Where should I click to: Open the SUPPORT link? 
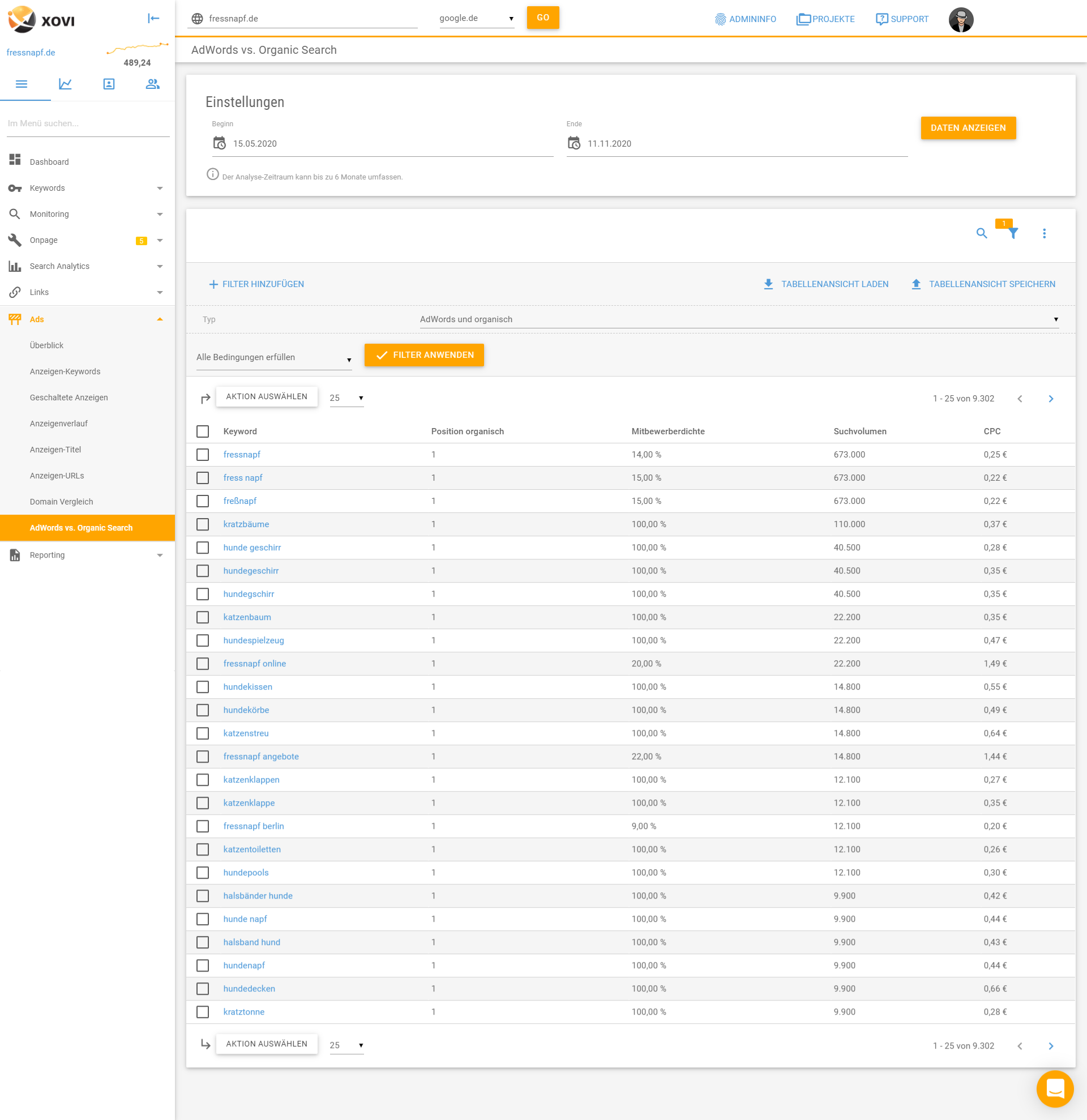click(902, 19)
